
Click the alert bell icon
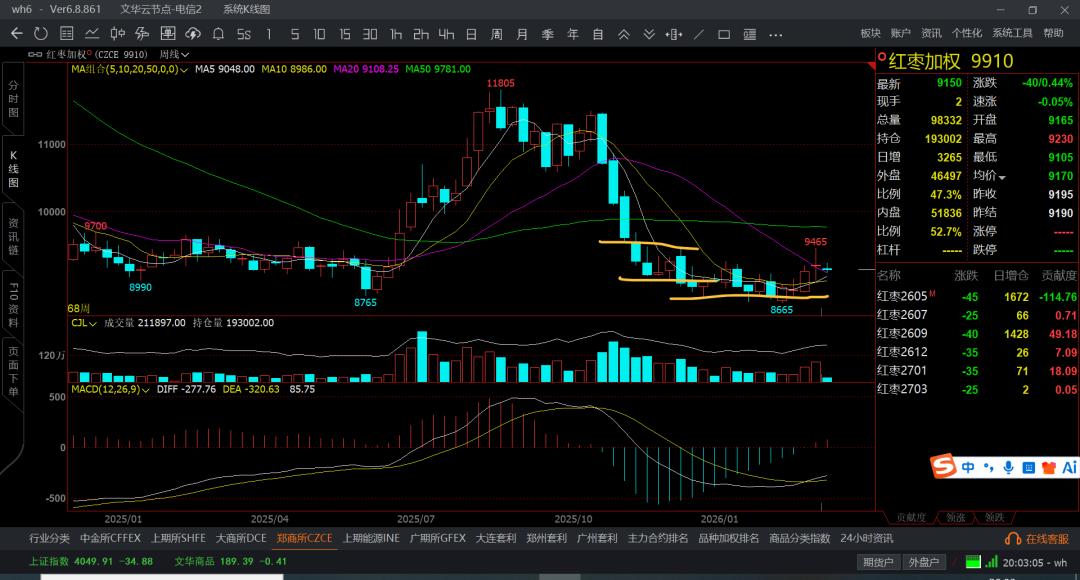[x=218, y=34]
